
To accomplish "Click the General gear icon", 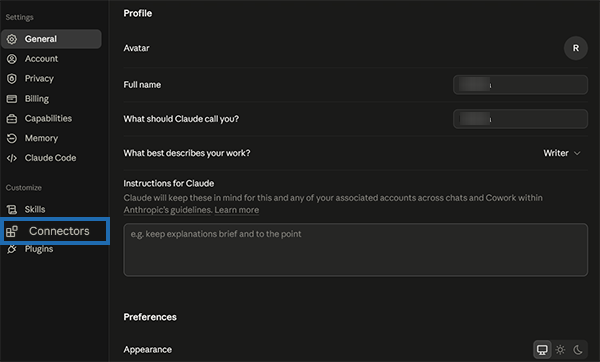I will point(12,39).
